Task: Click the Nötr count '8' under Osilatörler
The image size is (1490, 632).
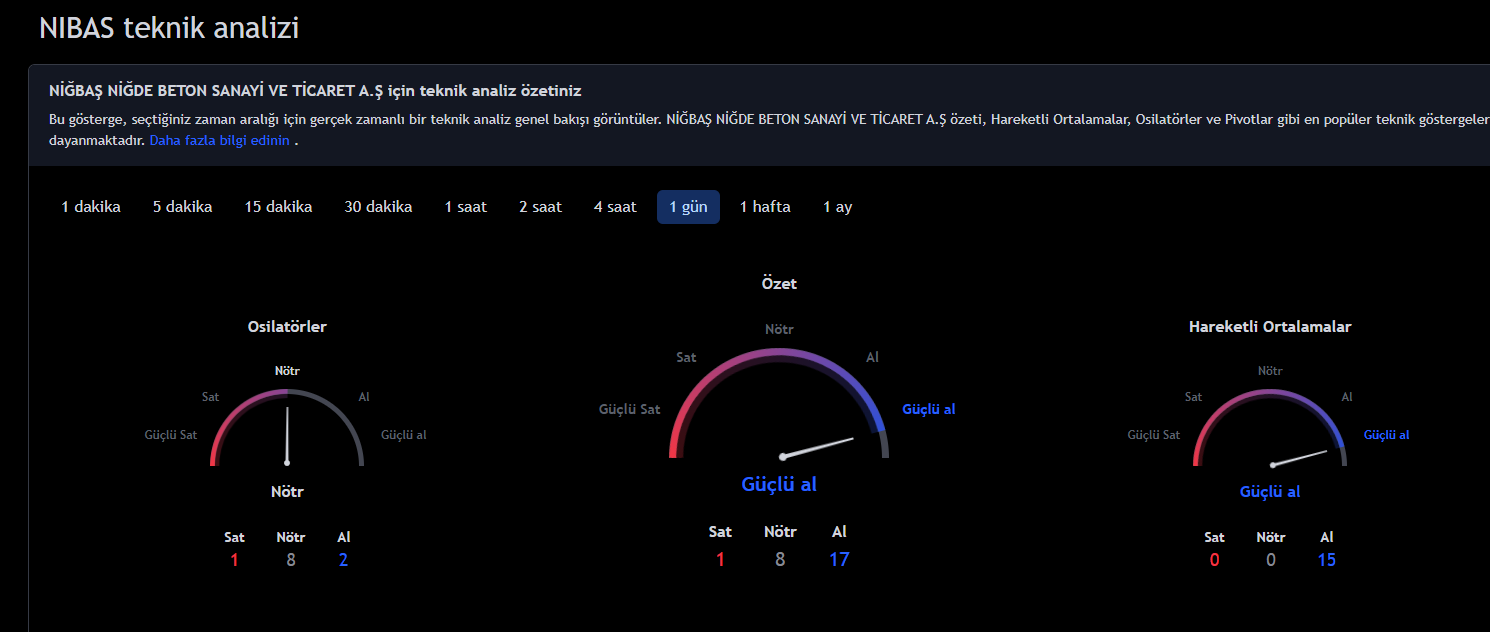Action: (291, 560)
